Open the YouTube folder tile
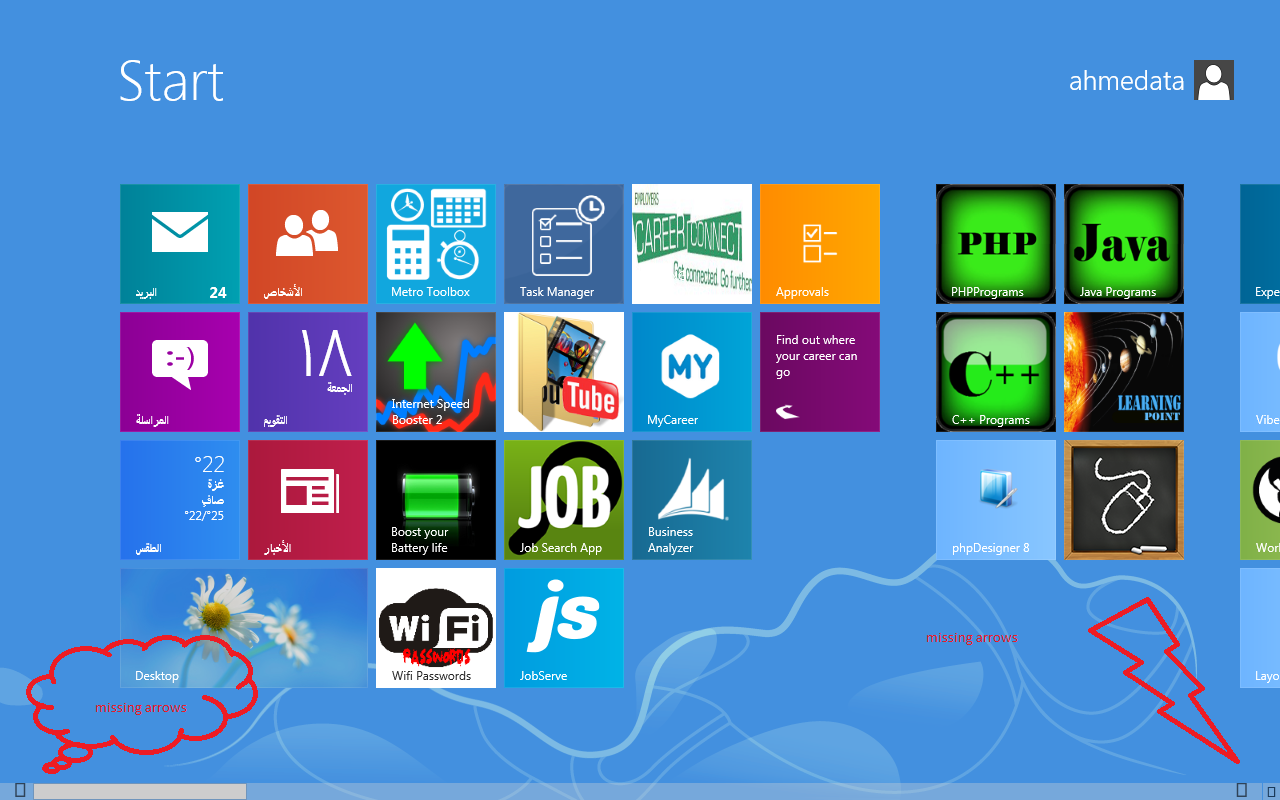The image size is (1280, 800). click(x=563, y=371)
